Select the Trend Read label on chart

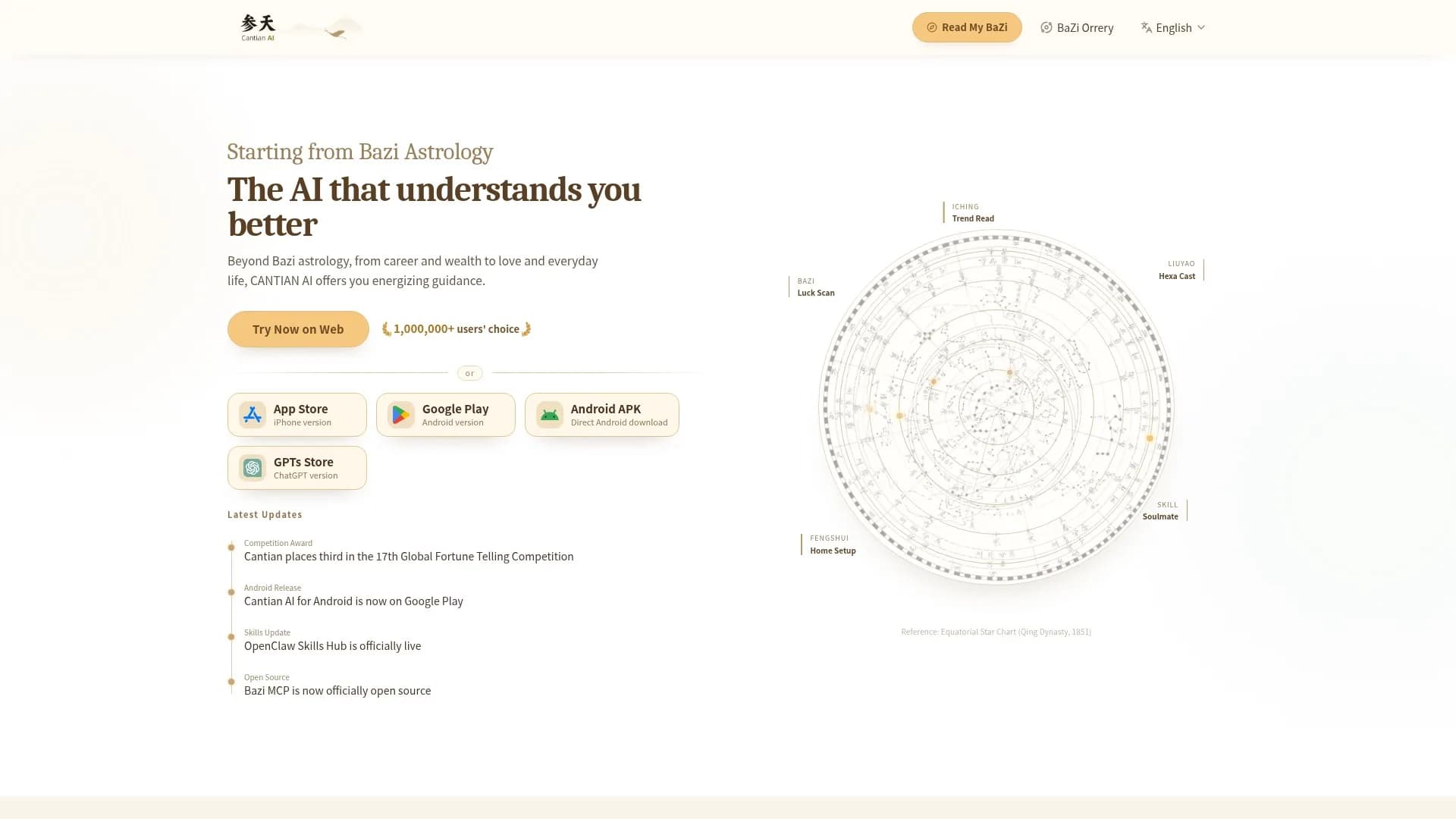(x=973, y=218)
